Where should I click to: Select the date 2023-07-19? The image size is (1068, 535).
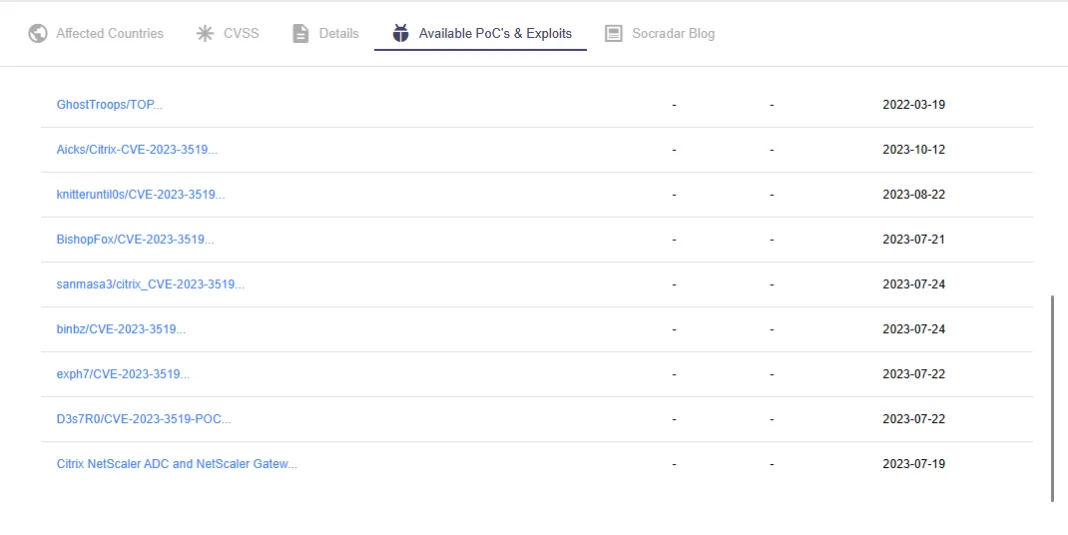pos(913,465)
